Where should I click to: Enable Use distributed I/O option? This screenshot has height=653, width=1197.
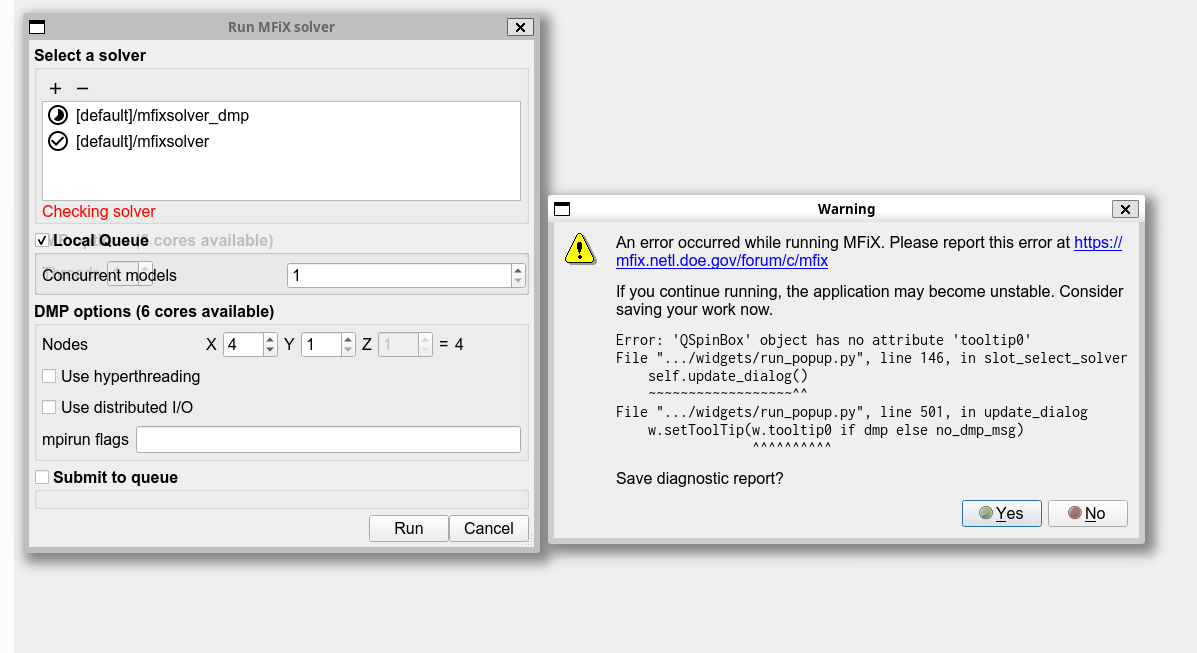[49, 407]
